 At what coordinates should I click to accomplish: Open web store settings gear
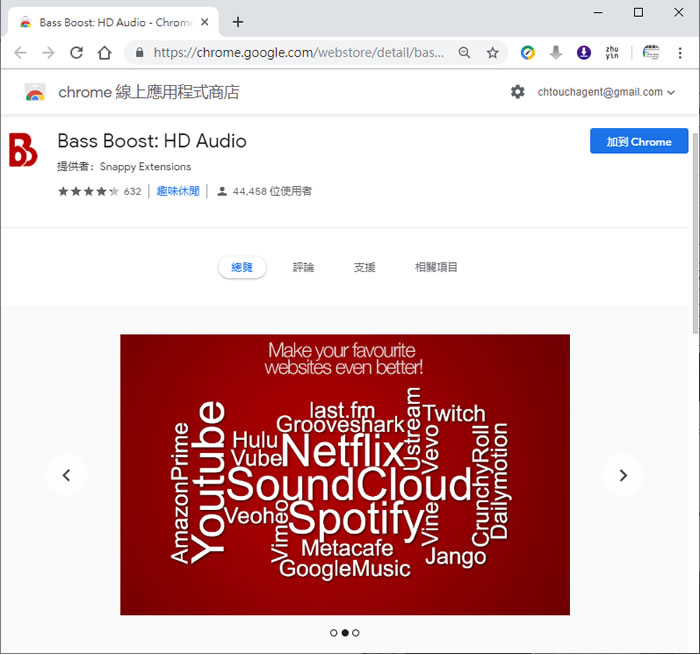click(517, 92)
